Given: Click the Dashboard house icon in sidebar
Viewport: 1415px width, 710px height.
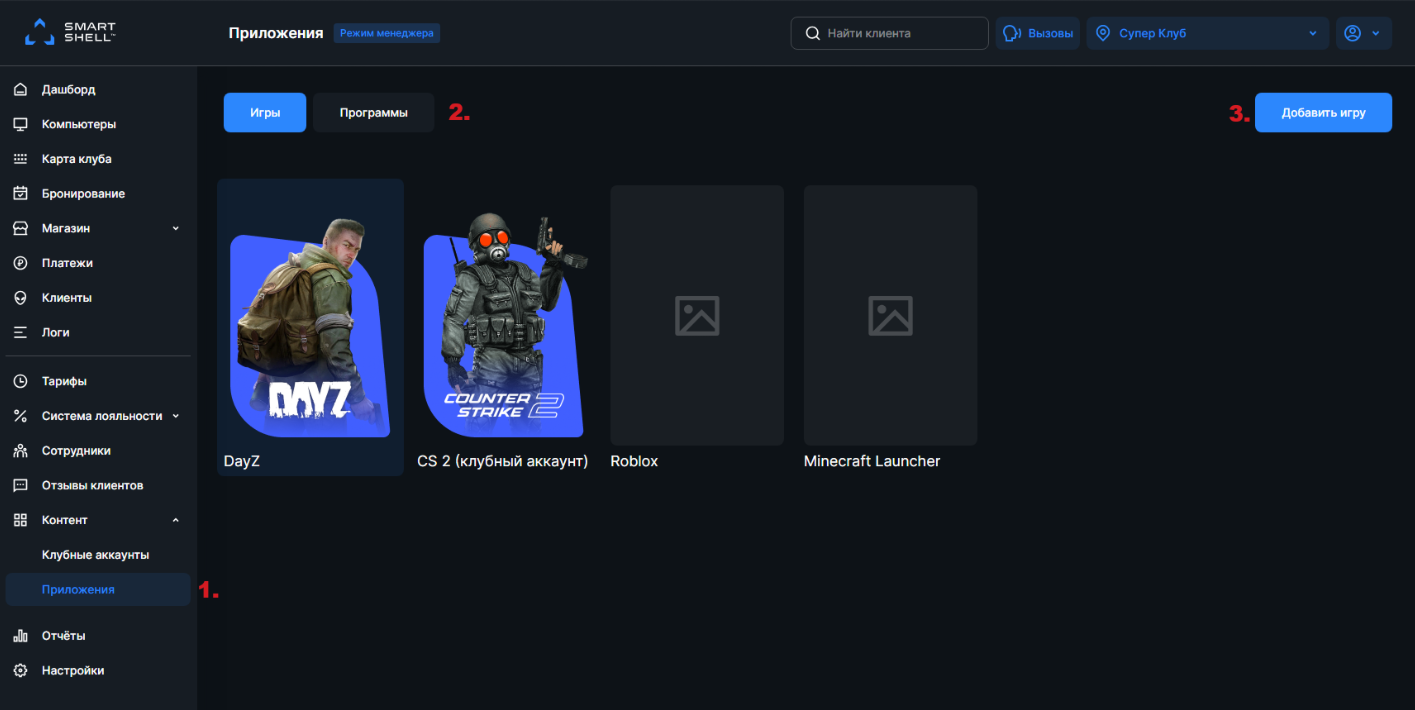Looking at the screenshot, I should [20, 90].
